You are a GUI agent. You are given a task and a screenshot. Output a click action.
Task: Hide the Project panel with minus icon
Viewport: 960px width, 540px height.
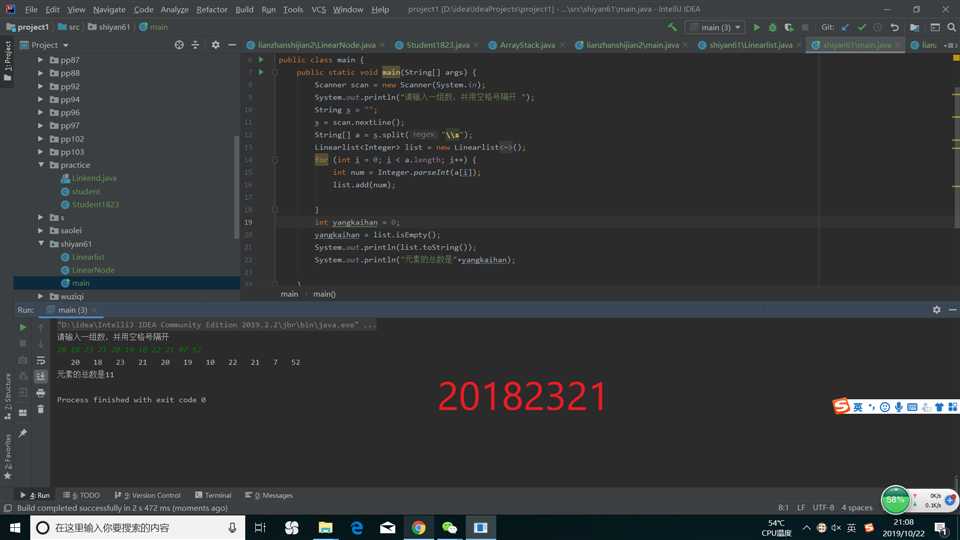[232, 45]
